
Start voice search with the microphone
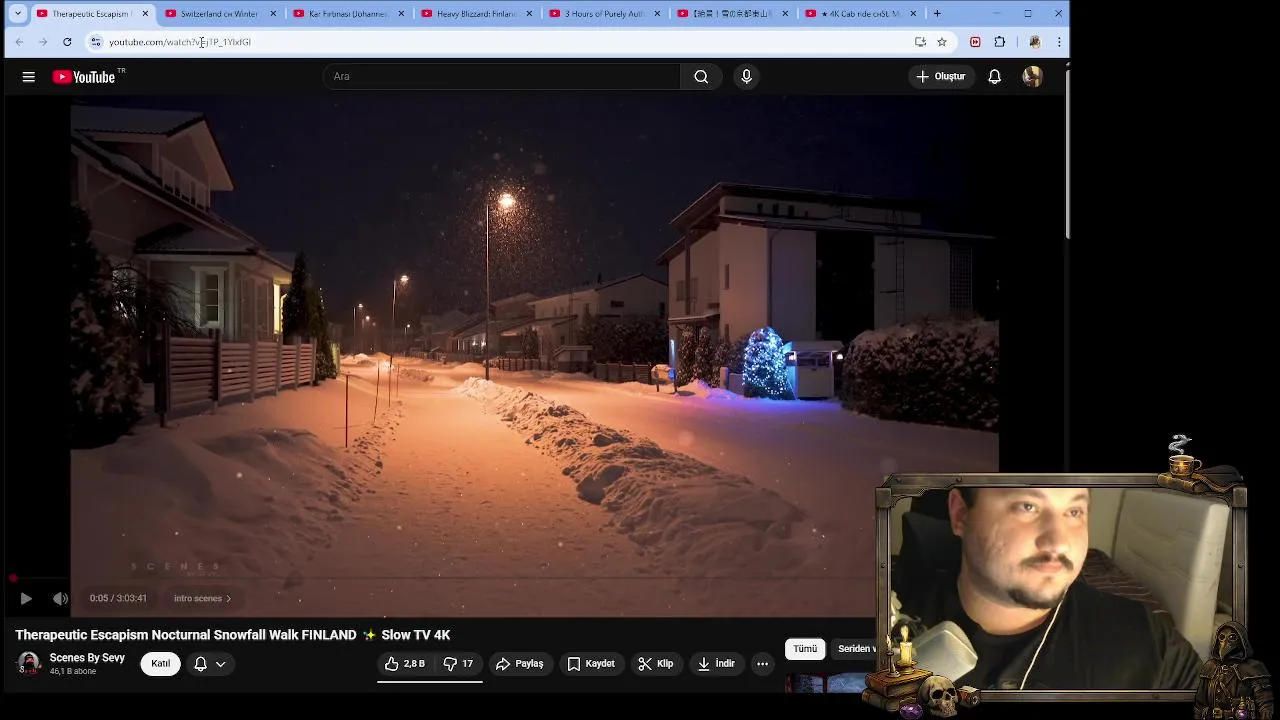coord(746,77)
